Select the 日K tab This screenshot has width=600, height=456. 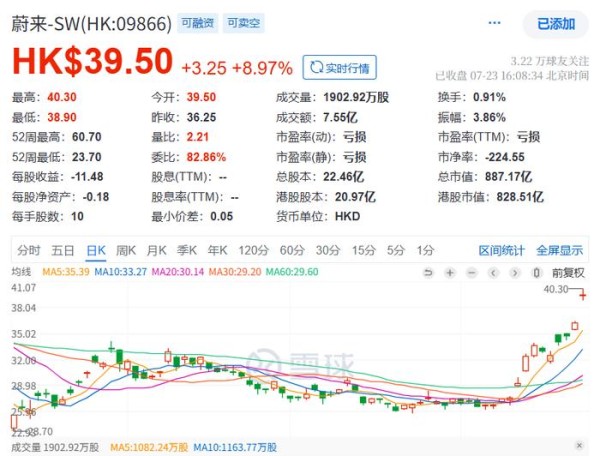click(x=96, y=251)
